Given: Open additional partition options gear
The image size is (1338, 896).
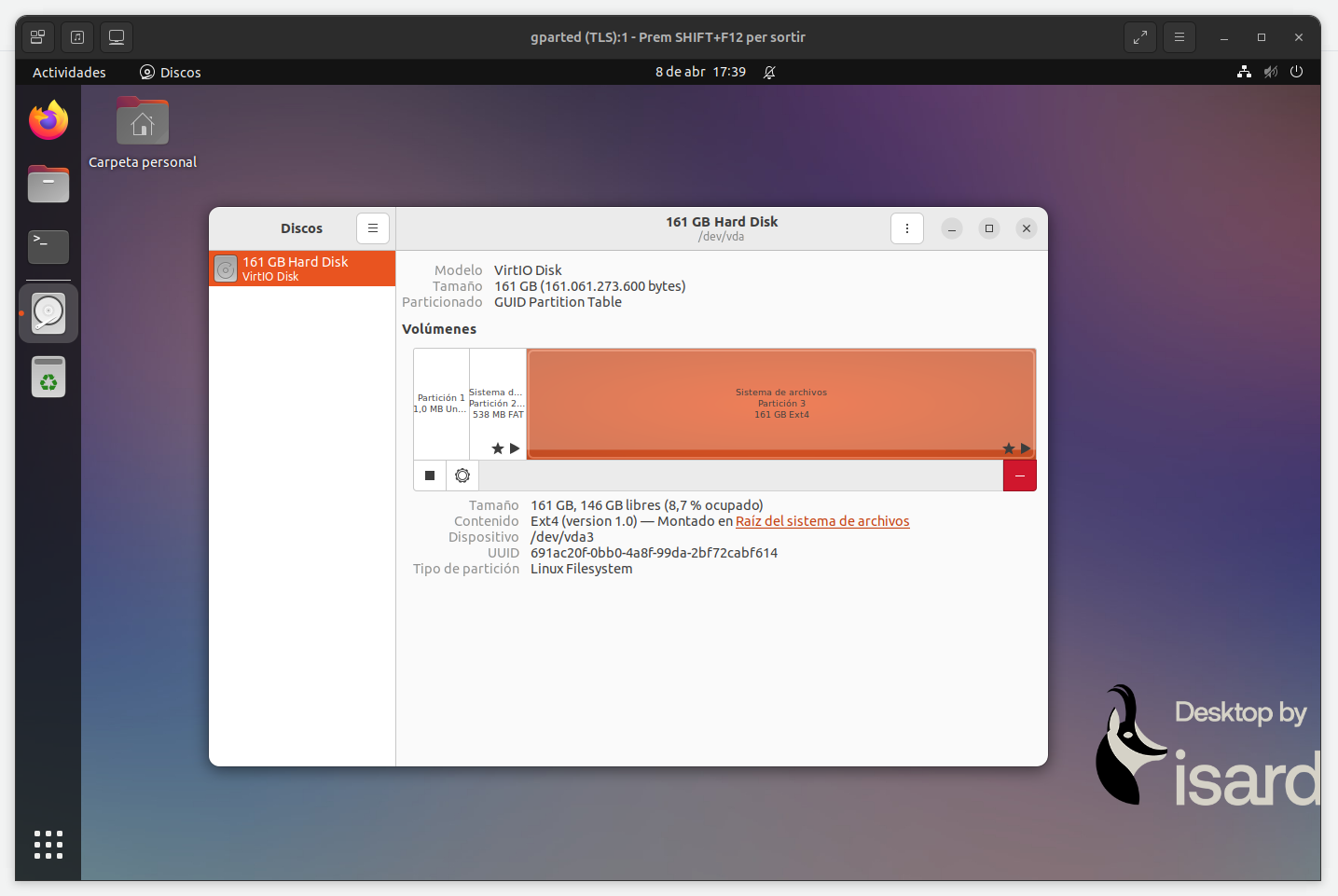Looking at the screenshot, I should [462, 476].
